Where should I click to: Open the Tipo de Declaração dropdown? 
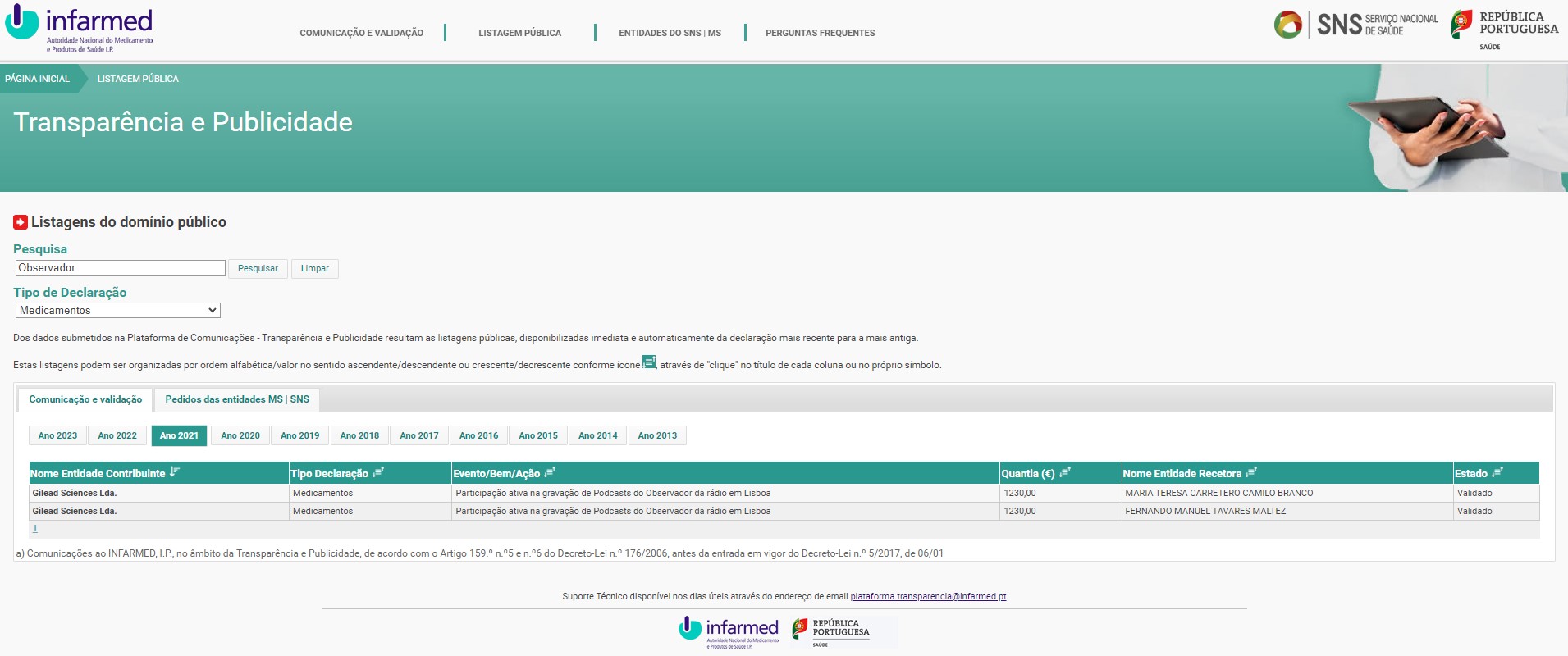[118, 311]
